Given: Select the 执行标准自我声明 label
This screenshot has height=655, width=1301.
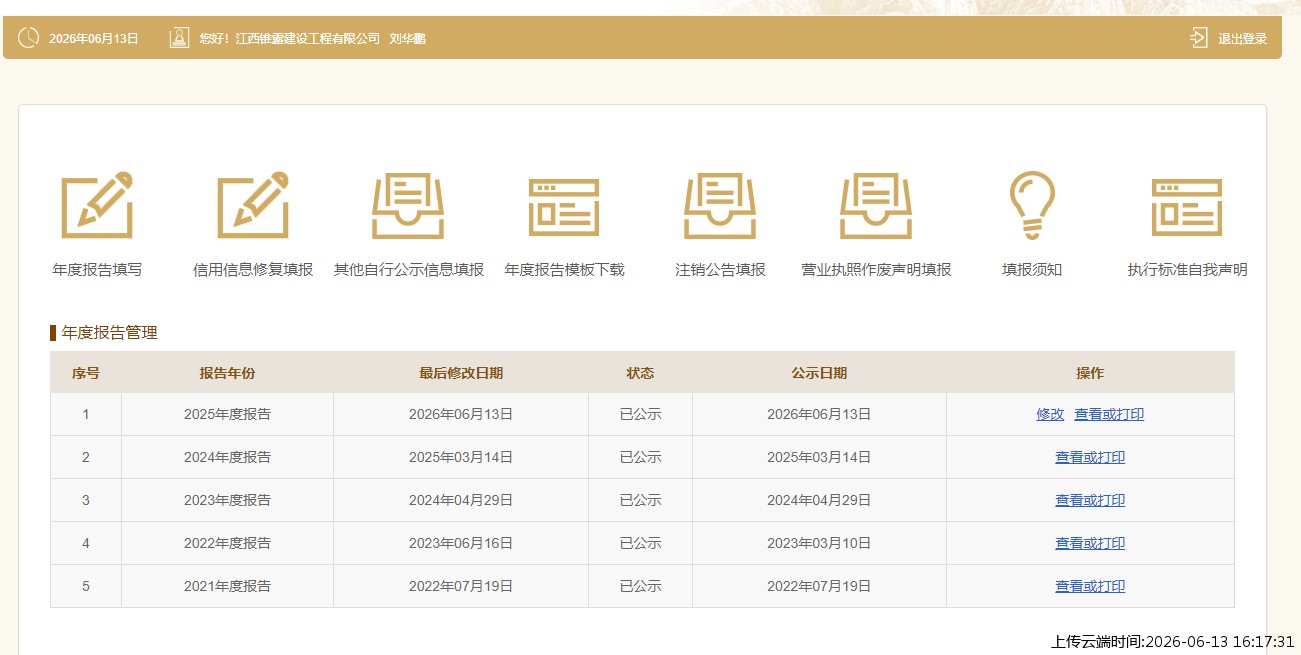Looking at the screenshot, I should [x=1187, y=270].
